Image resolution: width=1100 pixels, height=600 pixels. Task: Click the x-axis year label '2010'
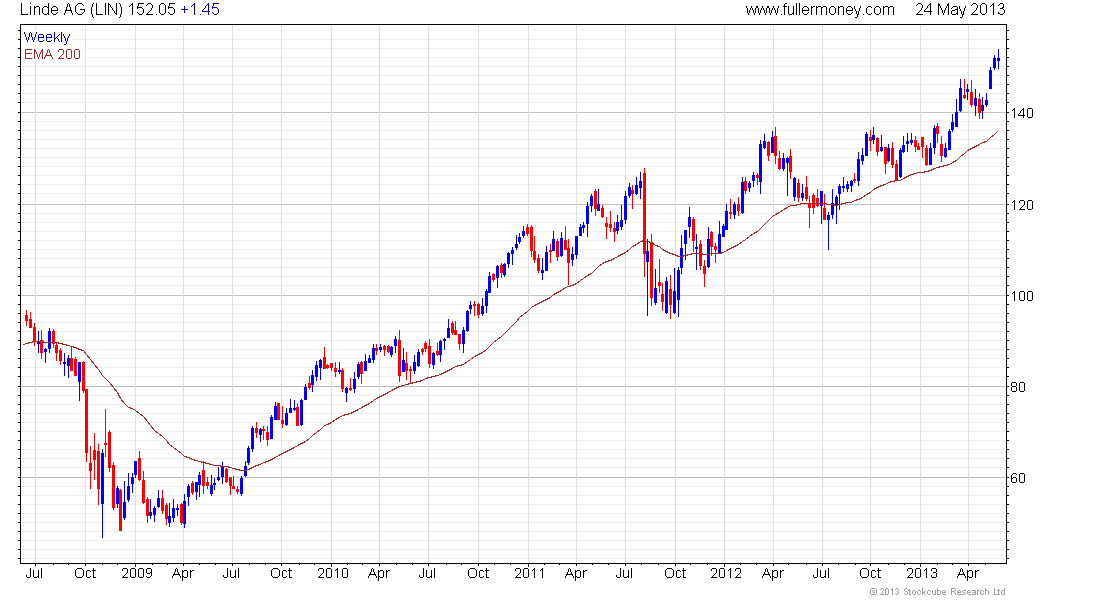(333, 573)
